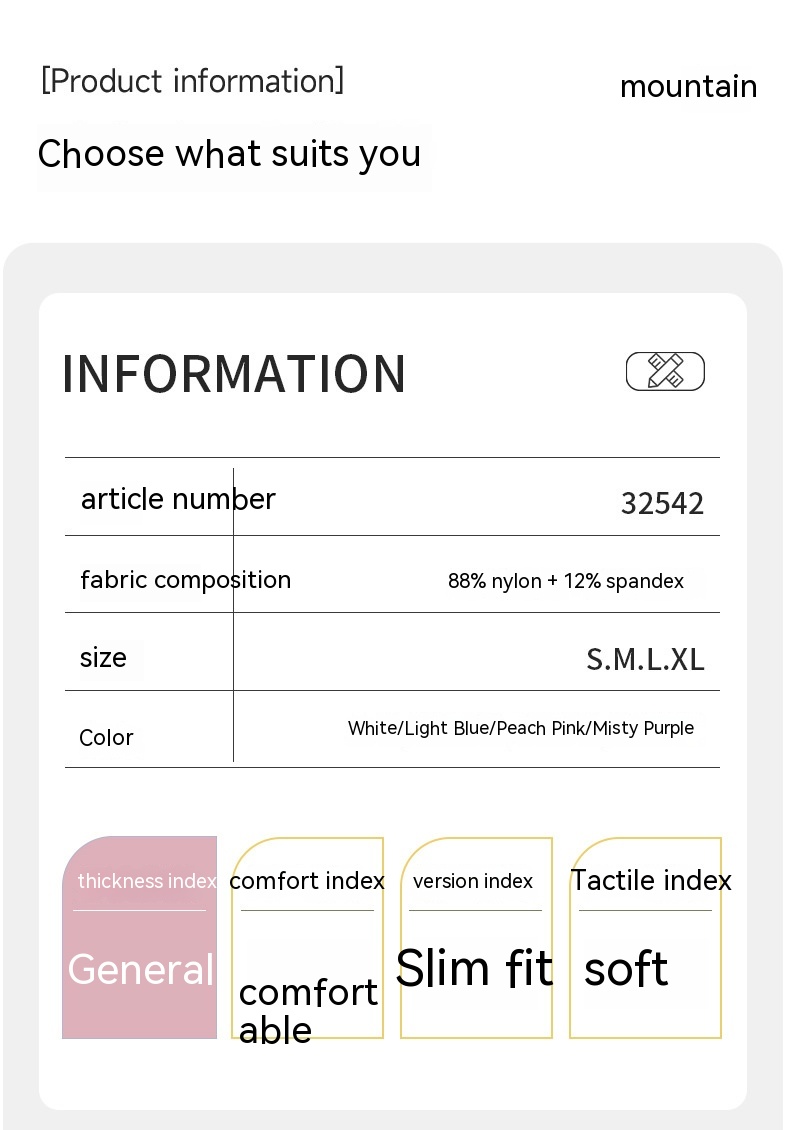Click the Slim fit value

click(x=474, y=969)
